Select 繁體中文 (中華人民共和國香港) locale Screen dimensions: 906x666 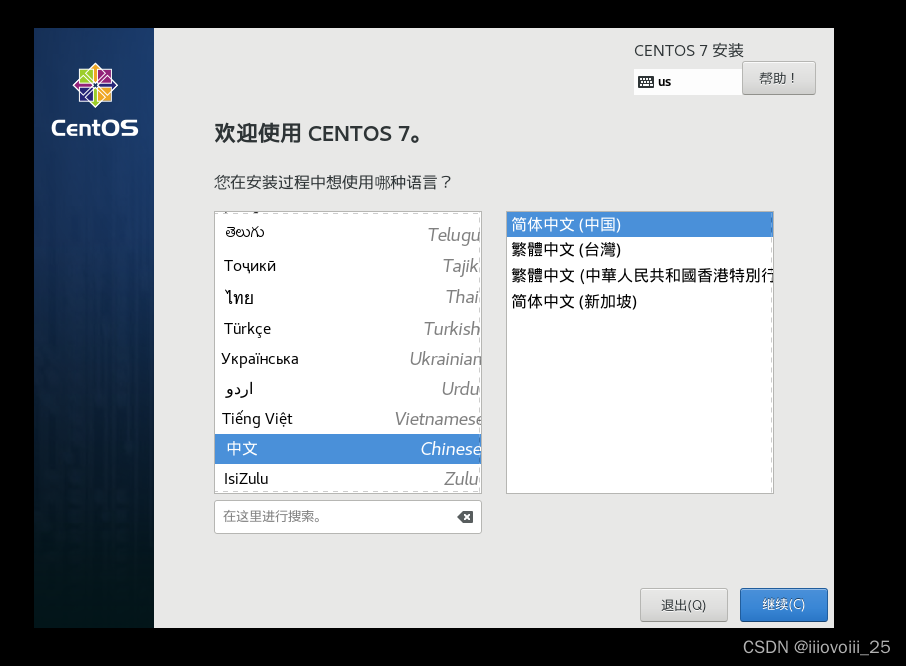(x=640, y=275)
